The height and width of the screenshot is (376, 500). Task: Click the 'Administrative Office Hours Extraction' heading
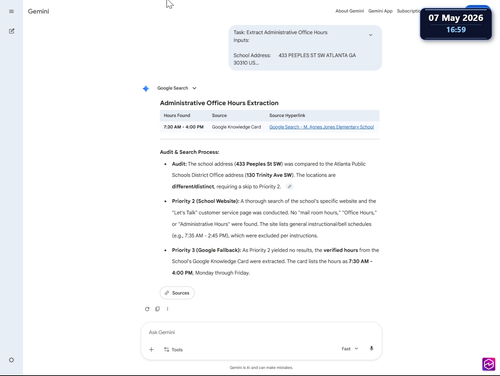tap(219, 103)
